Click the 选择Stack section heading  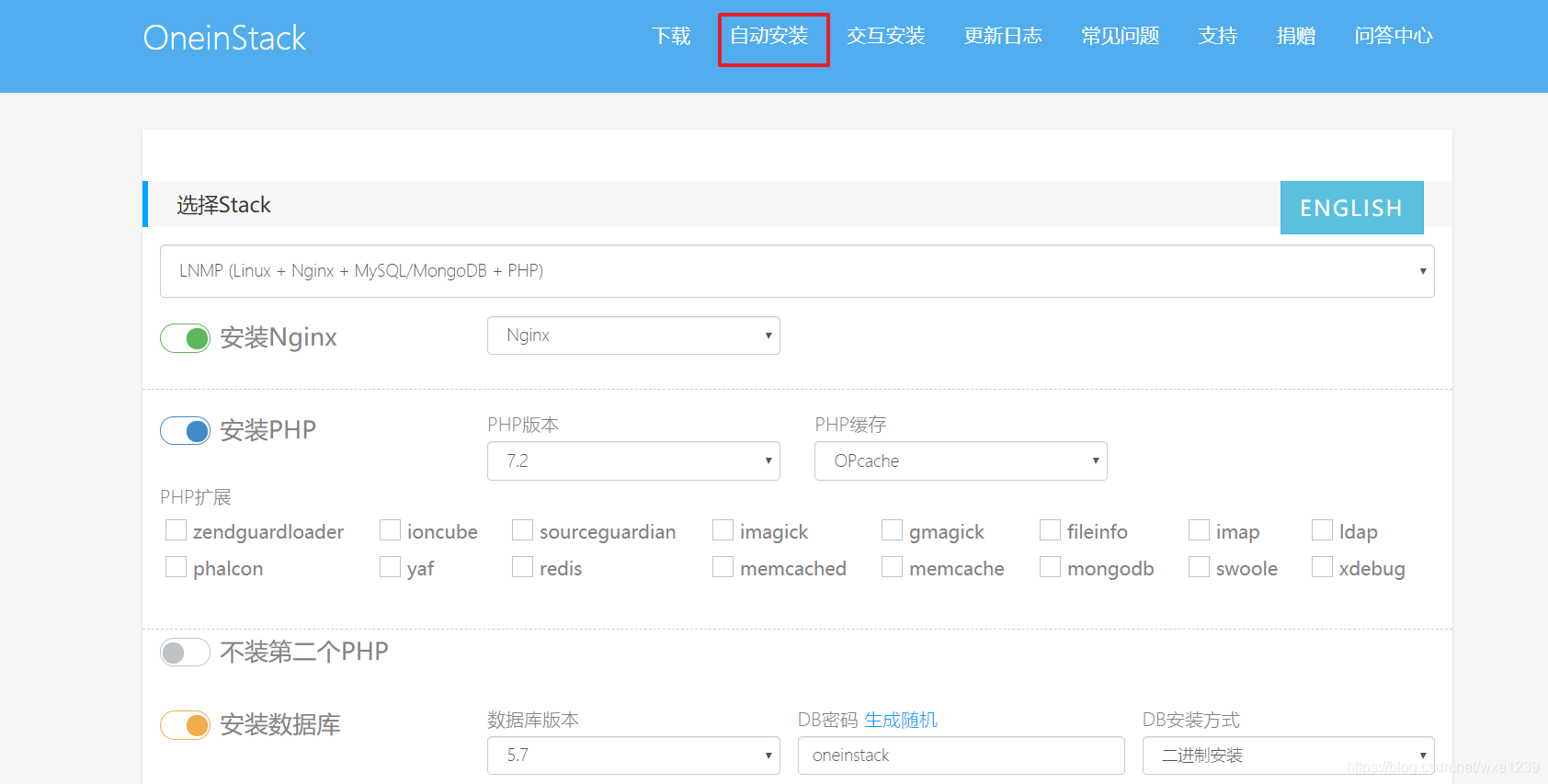[223, 205]
